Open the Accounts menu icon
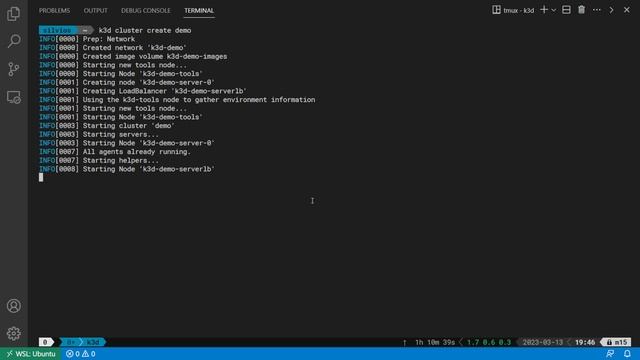 13,306
